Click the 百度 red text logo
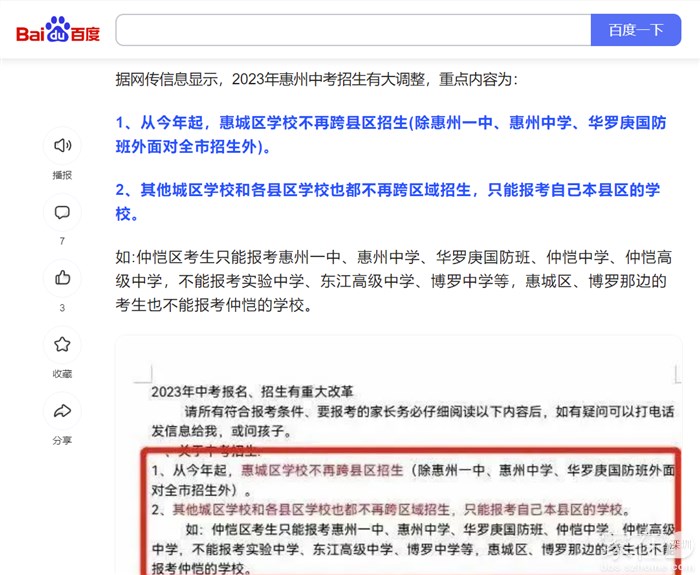Screen dimensions: 700x575 pos(85,34)
